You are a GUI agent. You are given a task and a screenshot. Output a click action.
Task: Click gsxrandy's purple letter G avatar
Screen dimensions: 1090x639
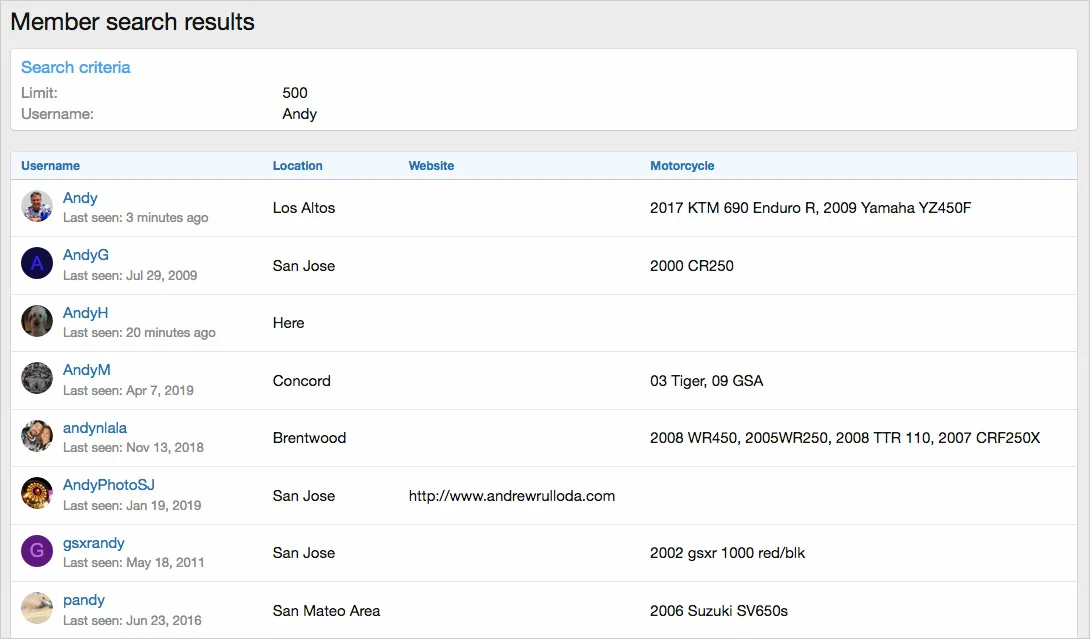(x=37, y=552)
